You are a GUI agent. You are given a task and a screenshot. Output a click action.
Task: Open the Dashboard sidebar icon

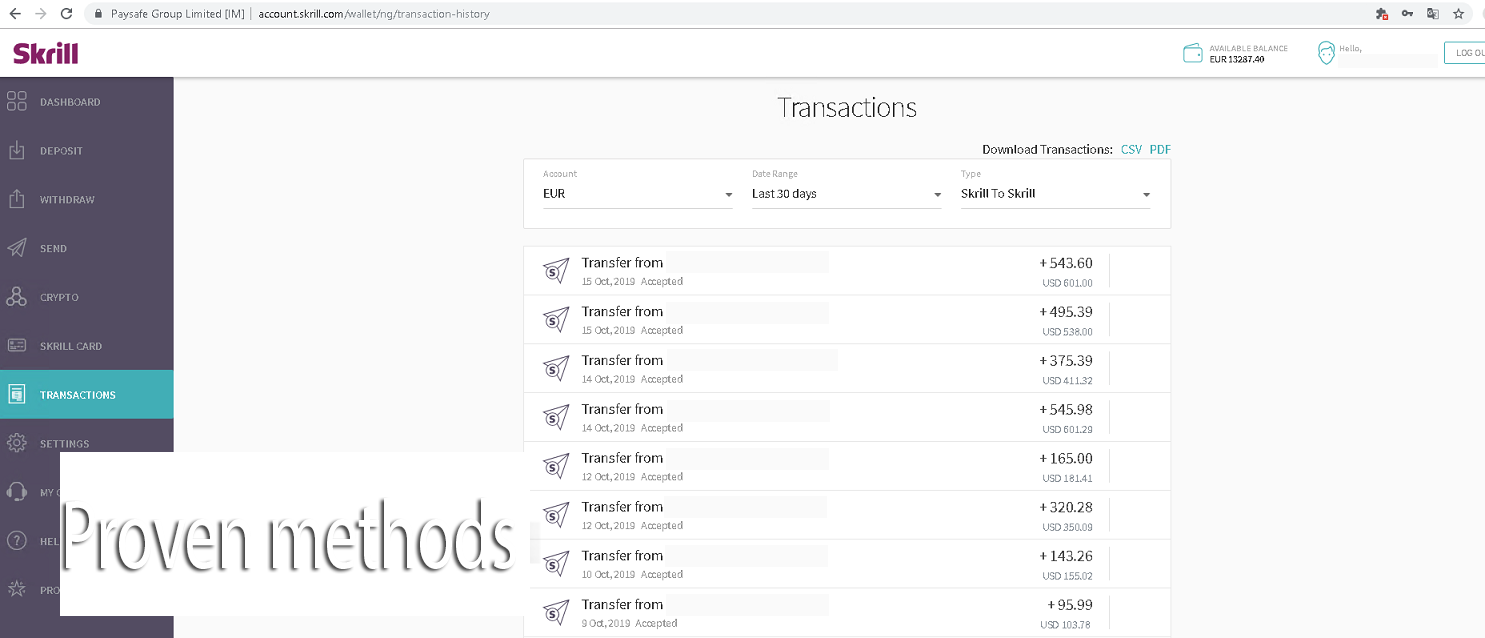[17, 102]
